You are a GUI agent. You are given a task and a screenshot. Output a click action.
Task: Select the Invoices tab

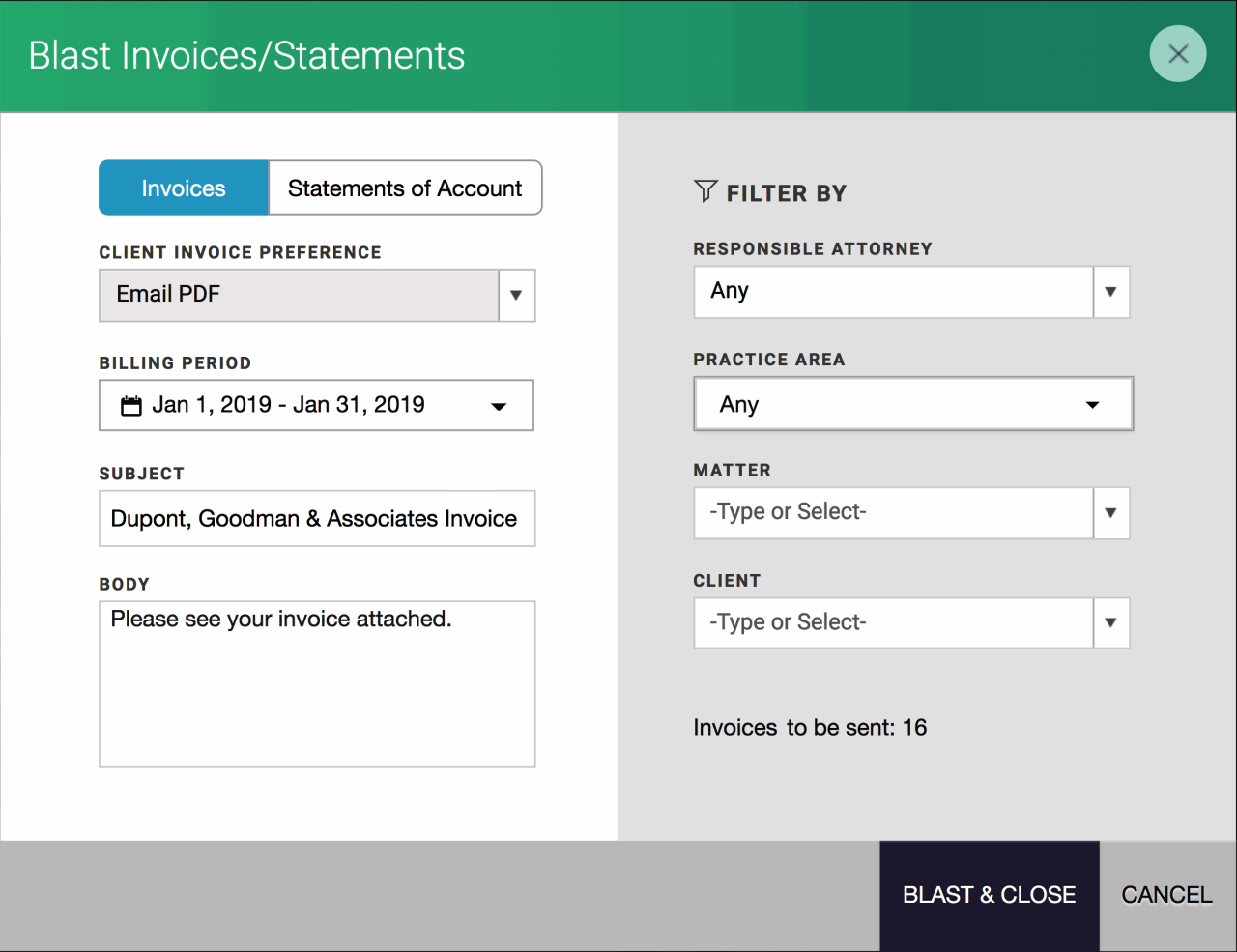[x=184, y=188]
